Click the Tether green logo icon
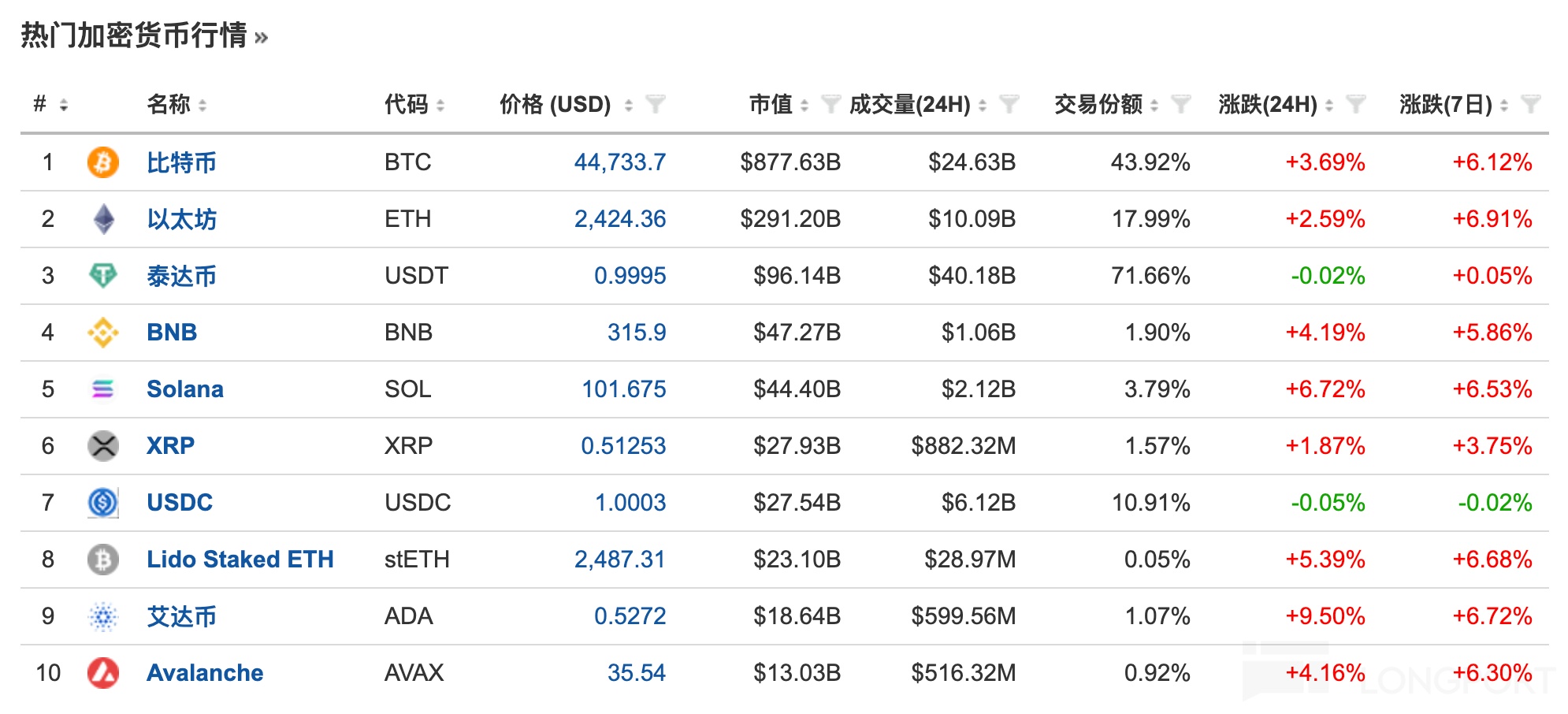The image size is (1568, 714). (102, 275)
